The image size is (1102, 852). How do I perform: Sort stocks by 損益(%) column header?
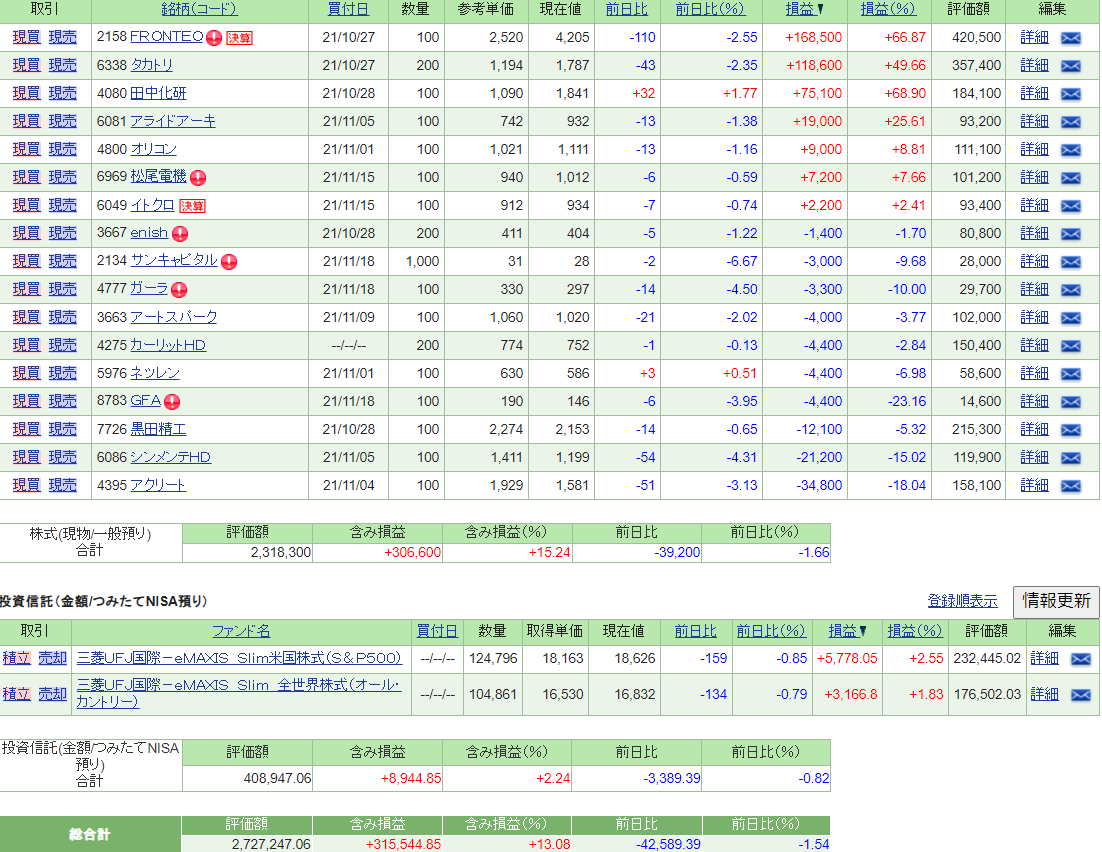click(x=888, y=9)
